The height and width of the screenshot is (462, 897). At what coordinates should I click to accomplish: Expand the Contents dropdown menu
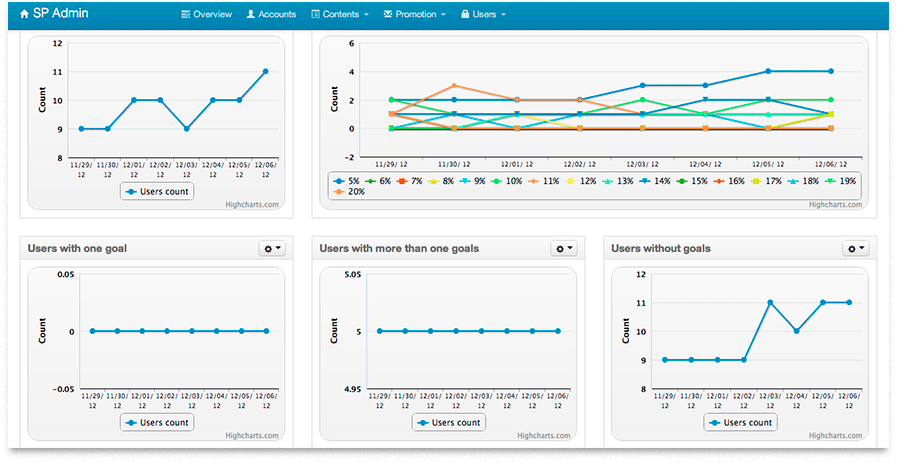coord(340,15)
